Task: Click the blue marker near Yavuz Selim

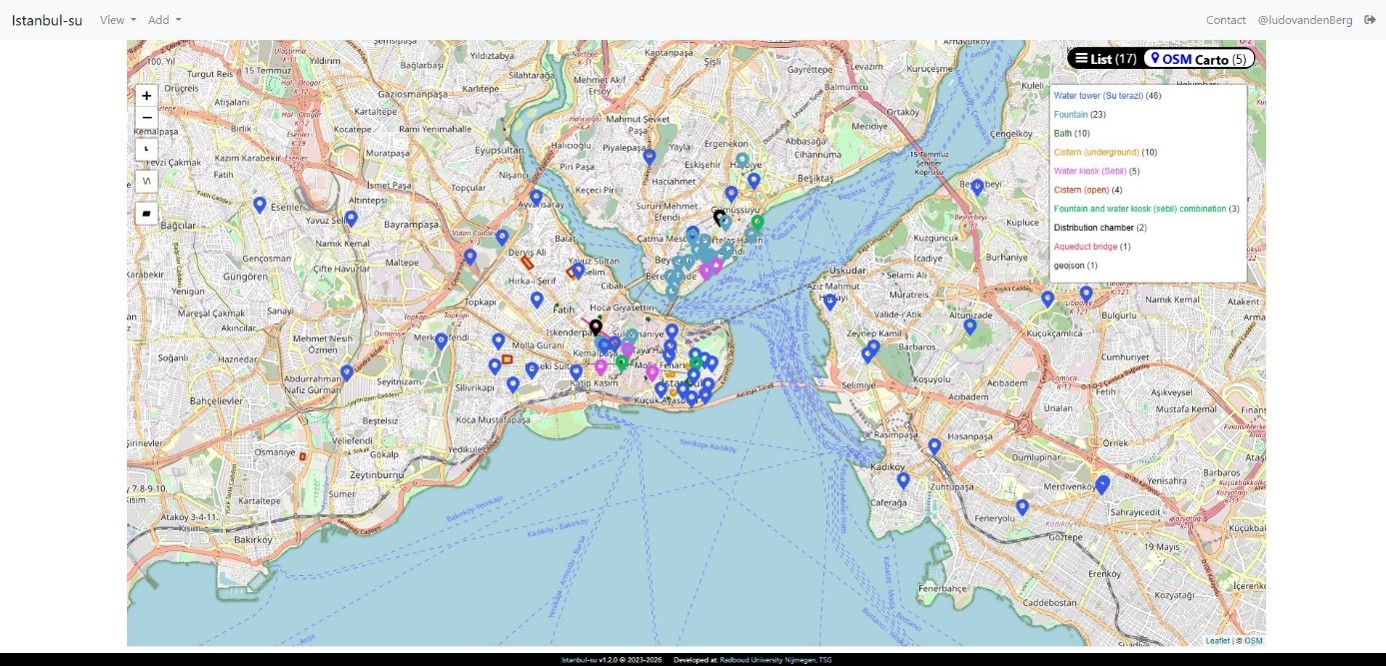Action: click(351, 218)
